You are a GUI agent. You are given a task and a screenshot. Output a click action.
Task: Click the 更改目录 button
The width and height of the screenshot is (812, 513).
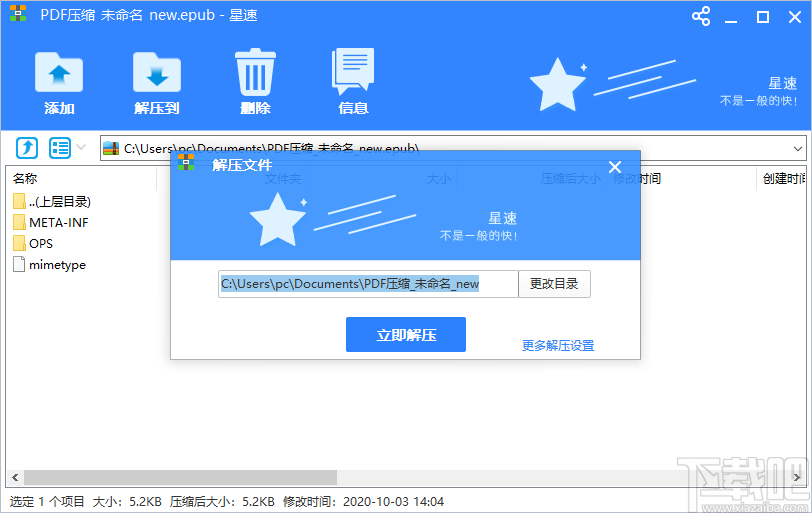(x=554, y=284)
